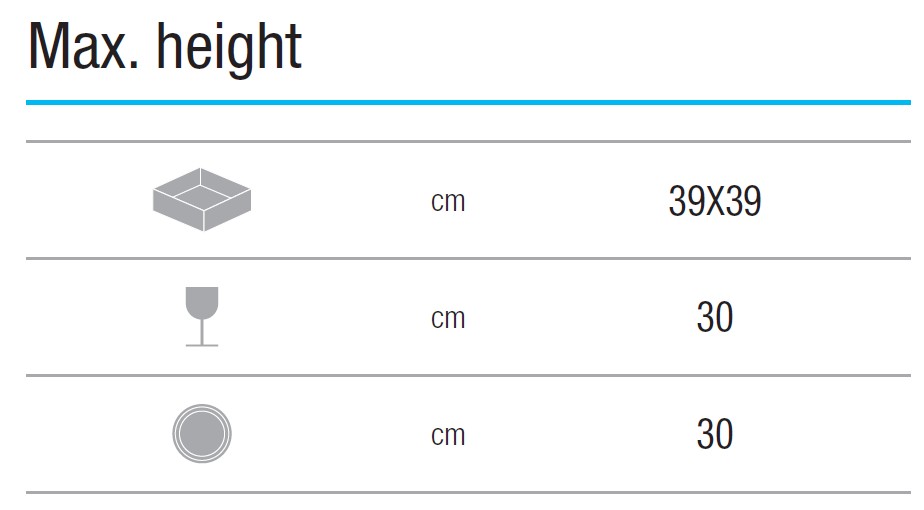
Task: Select the "39X39" basket dimension value
Action: click(714, 202)
